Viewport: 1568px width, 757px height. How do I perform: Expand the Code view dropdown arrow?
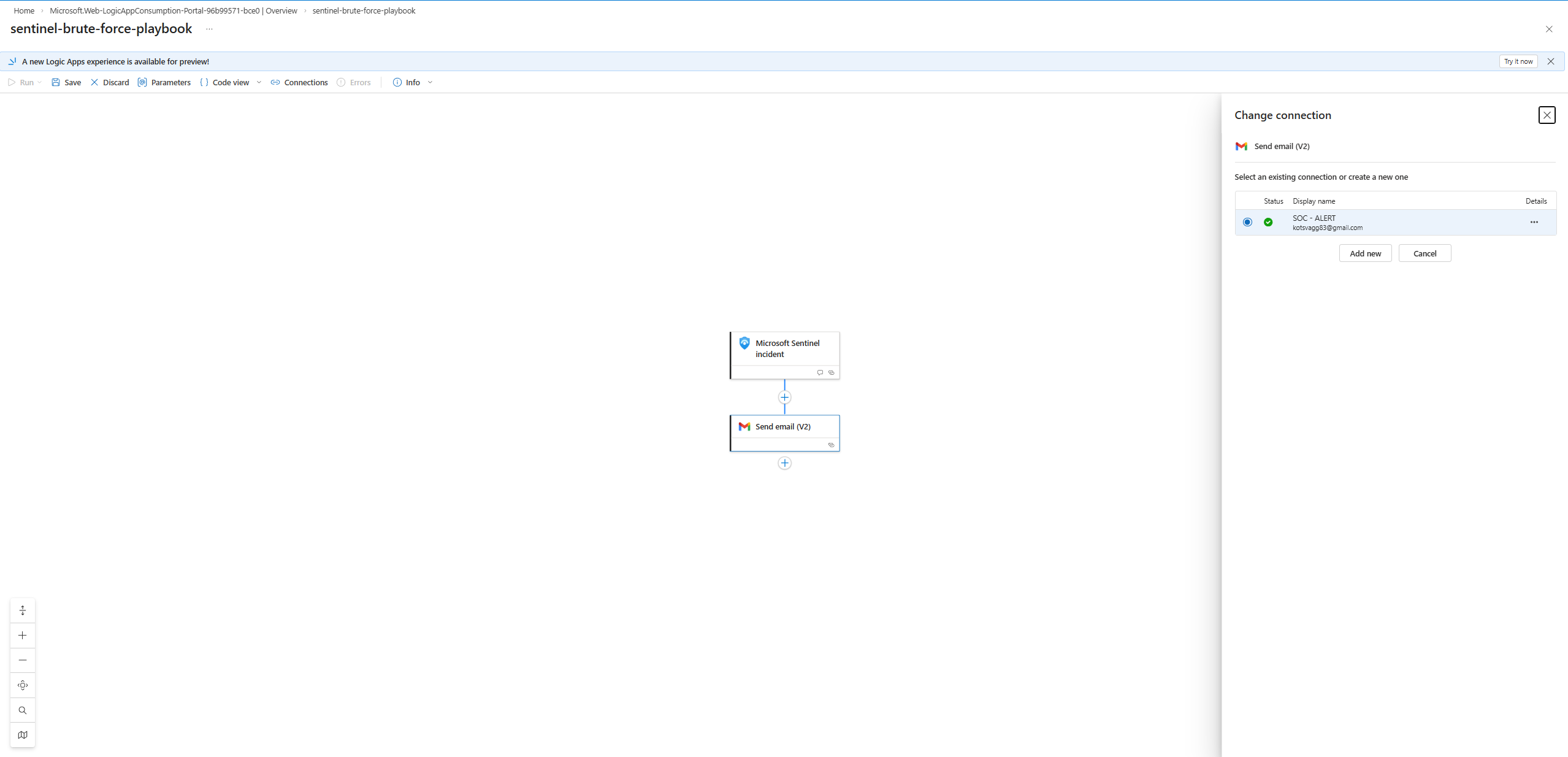(259, 82)
